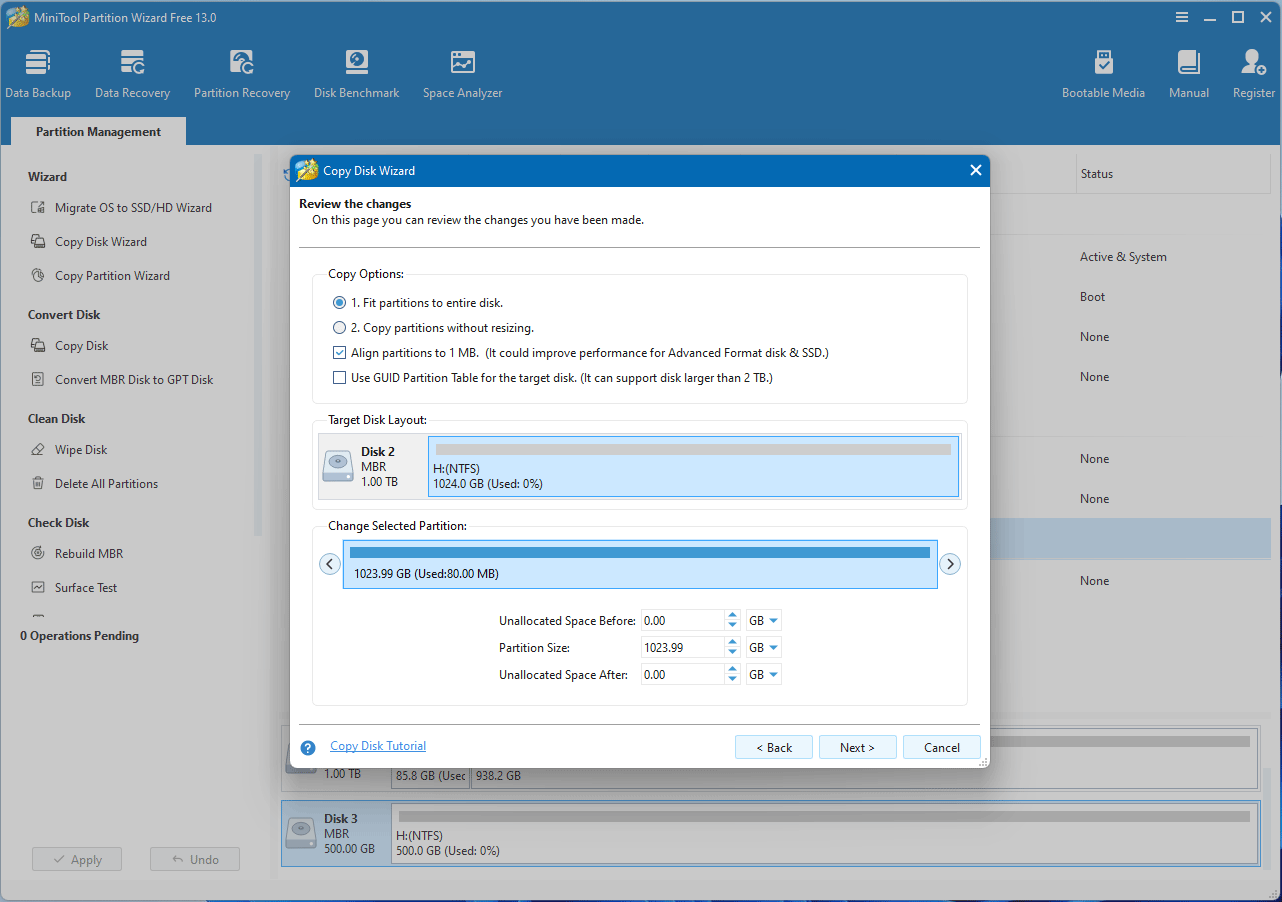Open unit dropdown for Unallocated Space Before
Viewport: 1282px width, 902px height.
point(764,621)
